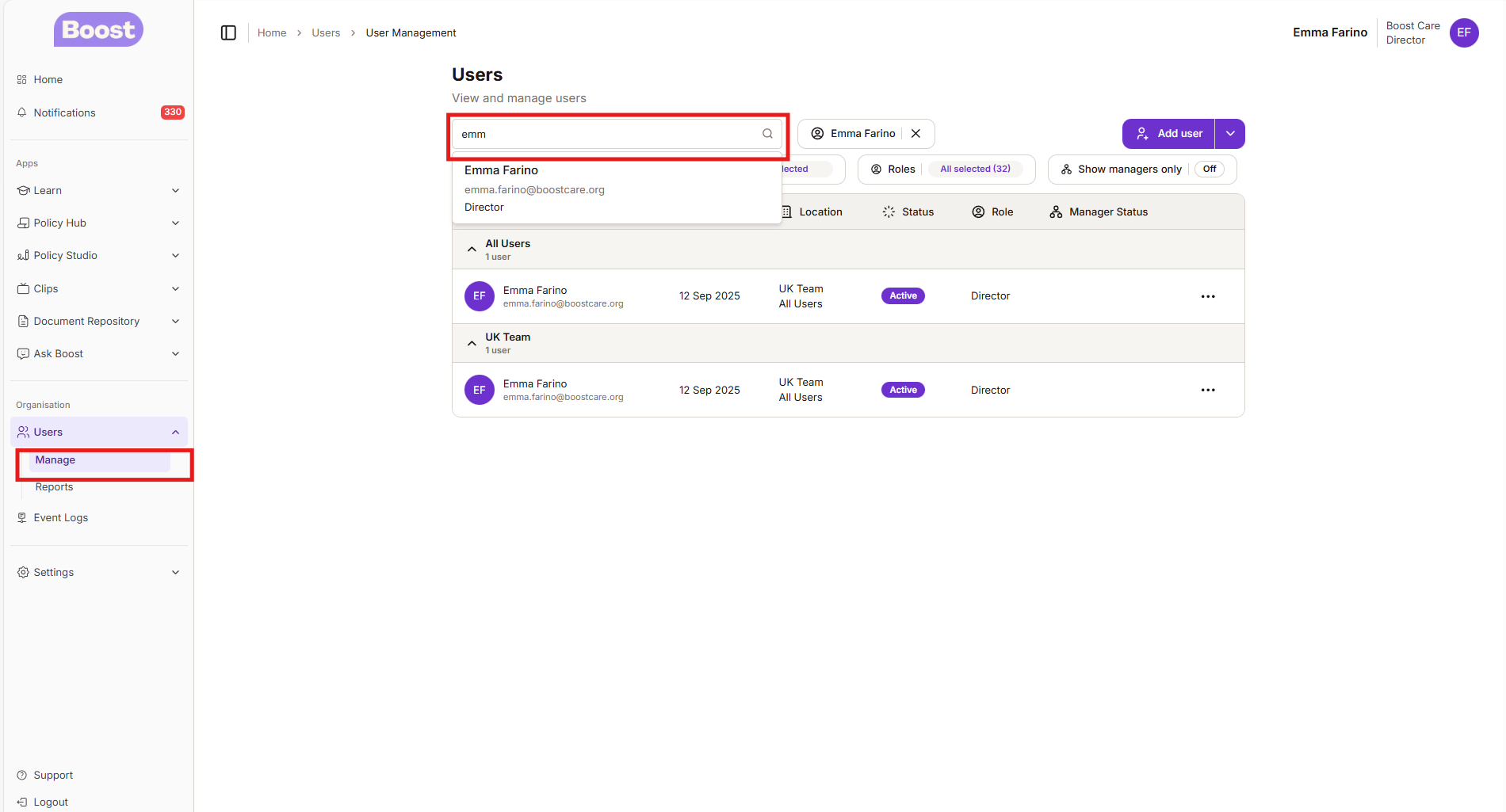Expand the Ask Boost chevron
The height and width of the screenshot is (812, 1506).
pyautogui.click(x=175, y=353)
